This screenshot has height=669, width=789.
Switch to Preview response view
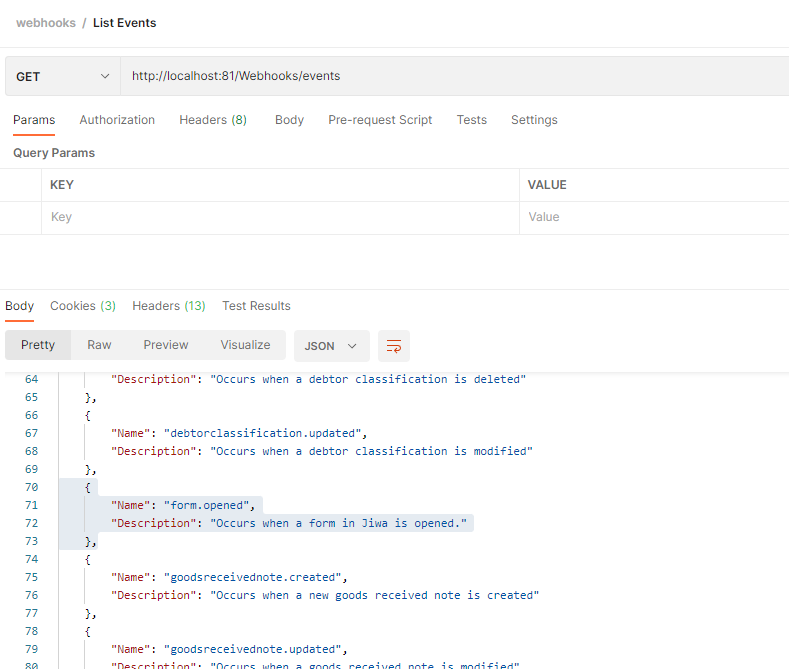tap(165, 345)
